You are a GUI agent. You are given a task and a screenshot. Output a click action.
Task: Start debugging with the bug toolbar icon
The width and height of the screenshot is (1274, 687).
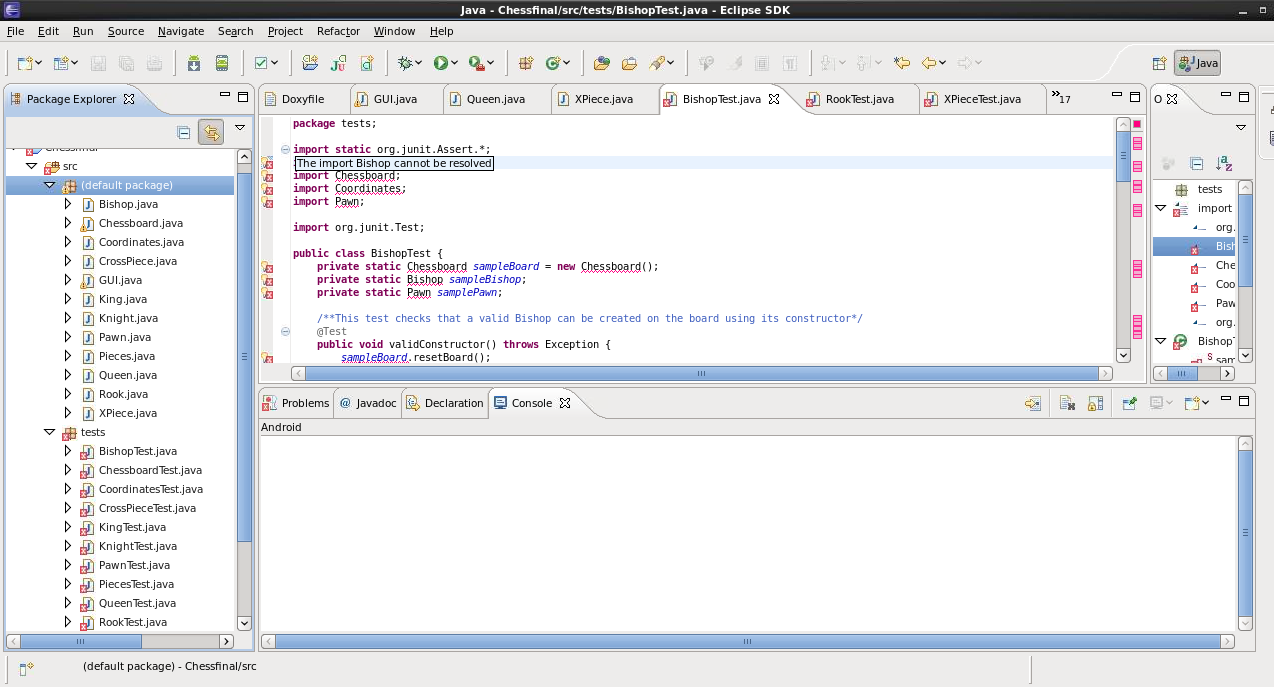(404, 62)
